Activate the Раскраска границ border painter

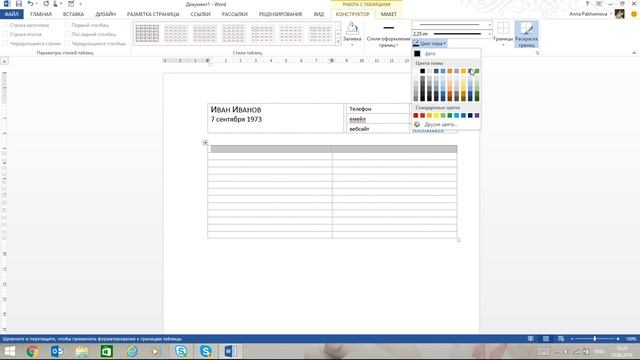[526, 34]
